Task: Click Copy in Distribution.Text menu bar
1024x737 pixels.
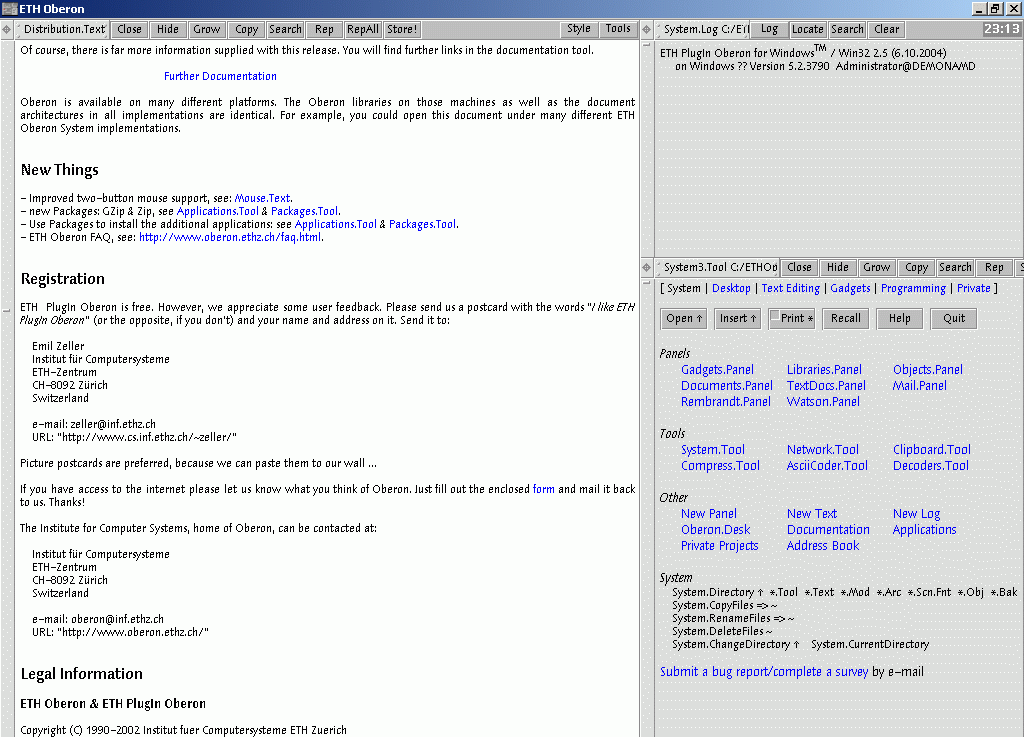Action: (x=247, y=29)
